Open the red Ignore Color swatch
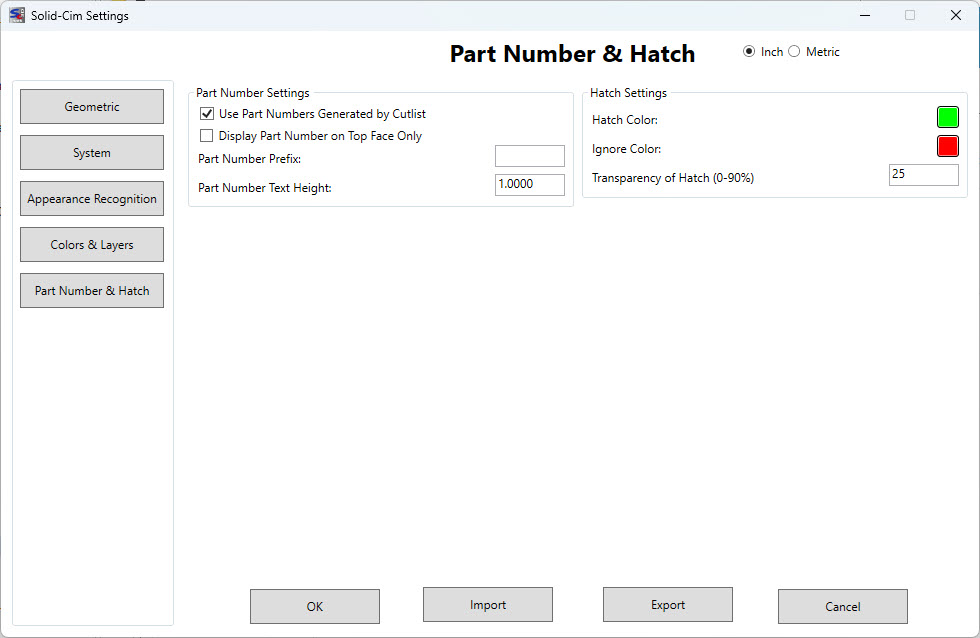This screenshot has height=638, width=980. coord(948,146)
